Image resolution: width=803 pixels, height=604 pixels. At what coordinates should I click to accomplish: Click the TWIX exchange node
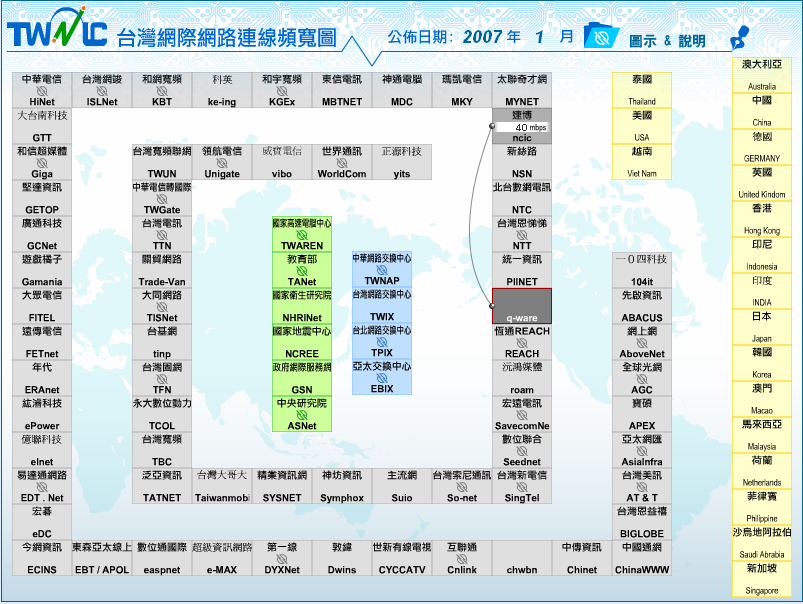point(382,305)
